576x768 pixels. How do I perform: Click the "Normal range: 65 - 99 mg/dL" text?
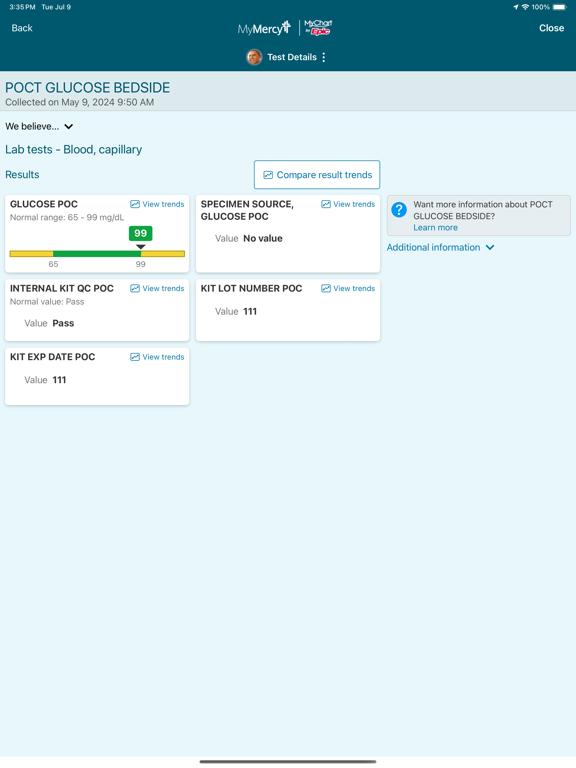click(67, 217)
